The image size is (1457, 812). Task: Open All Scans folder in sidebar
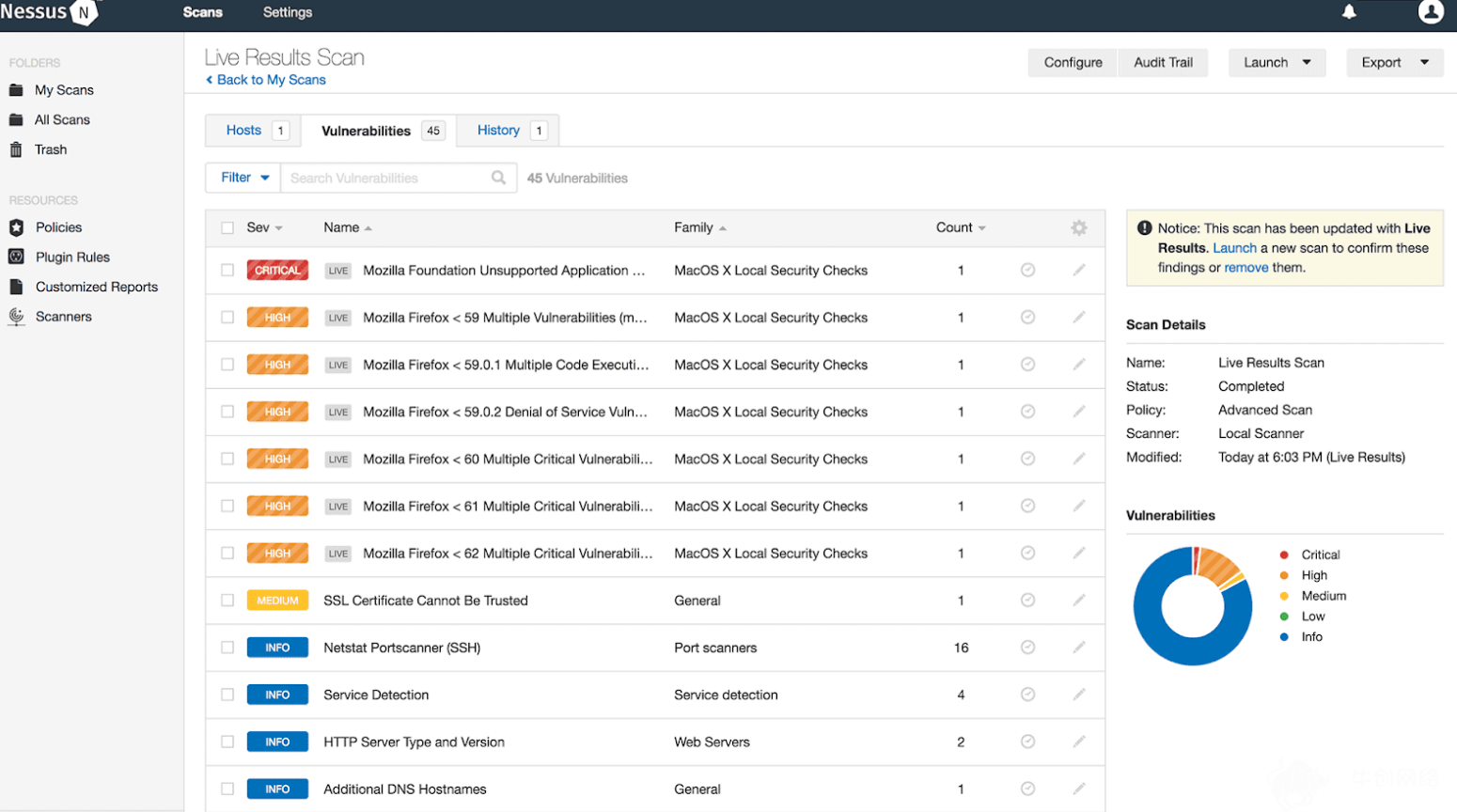[62, 119]
